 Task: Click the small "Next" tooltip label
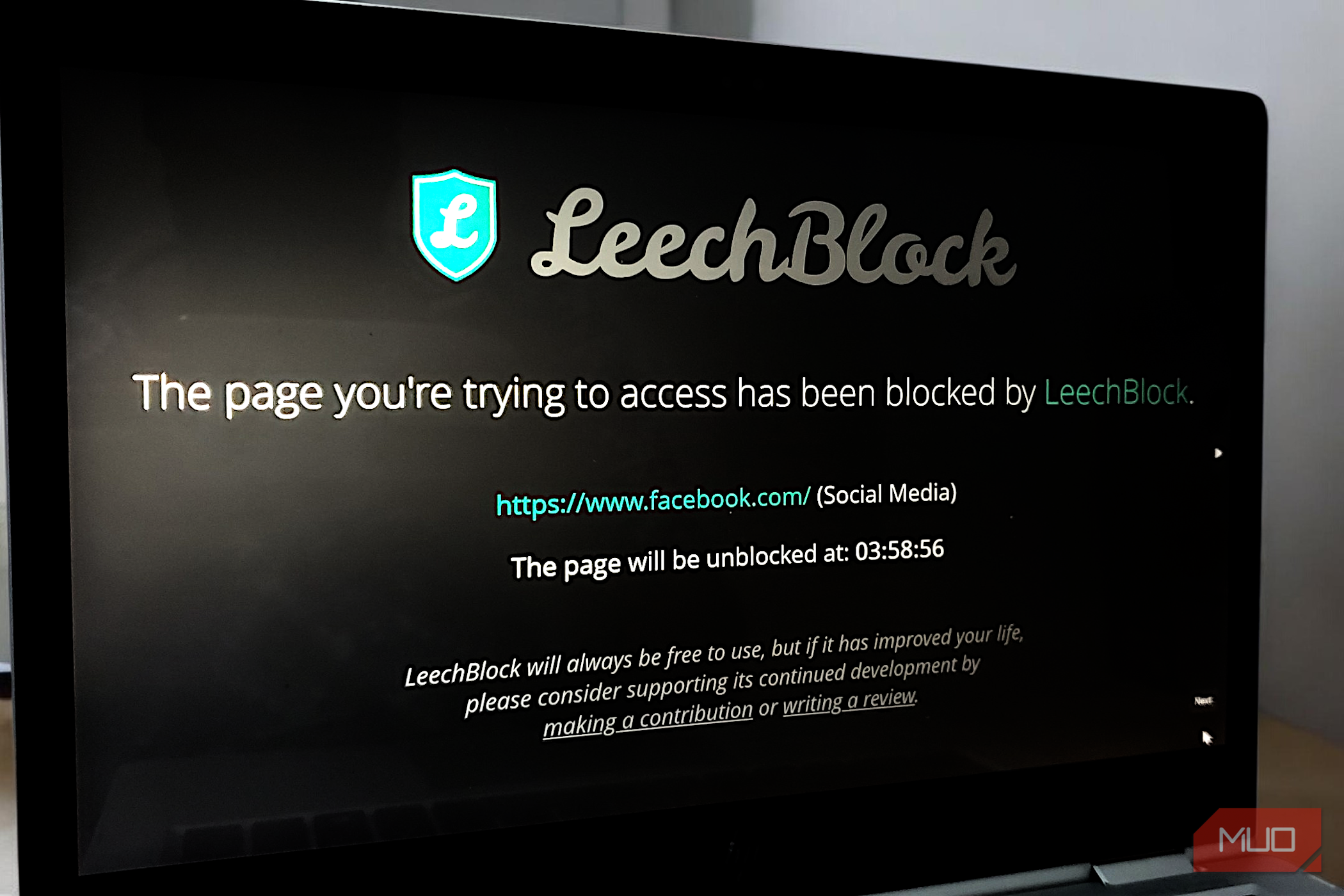coord(1203,701)
